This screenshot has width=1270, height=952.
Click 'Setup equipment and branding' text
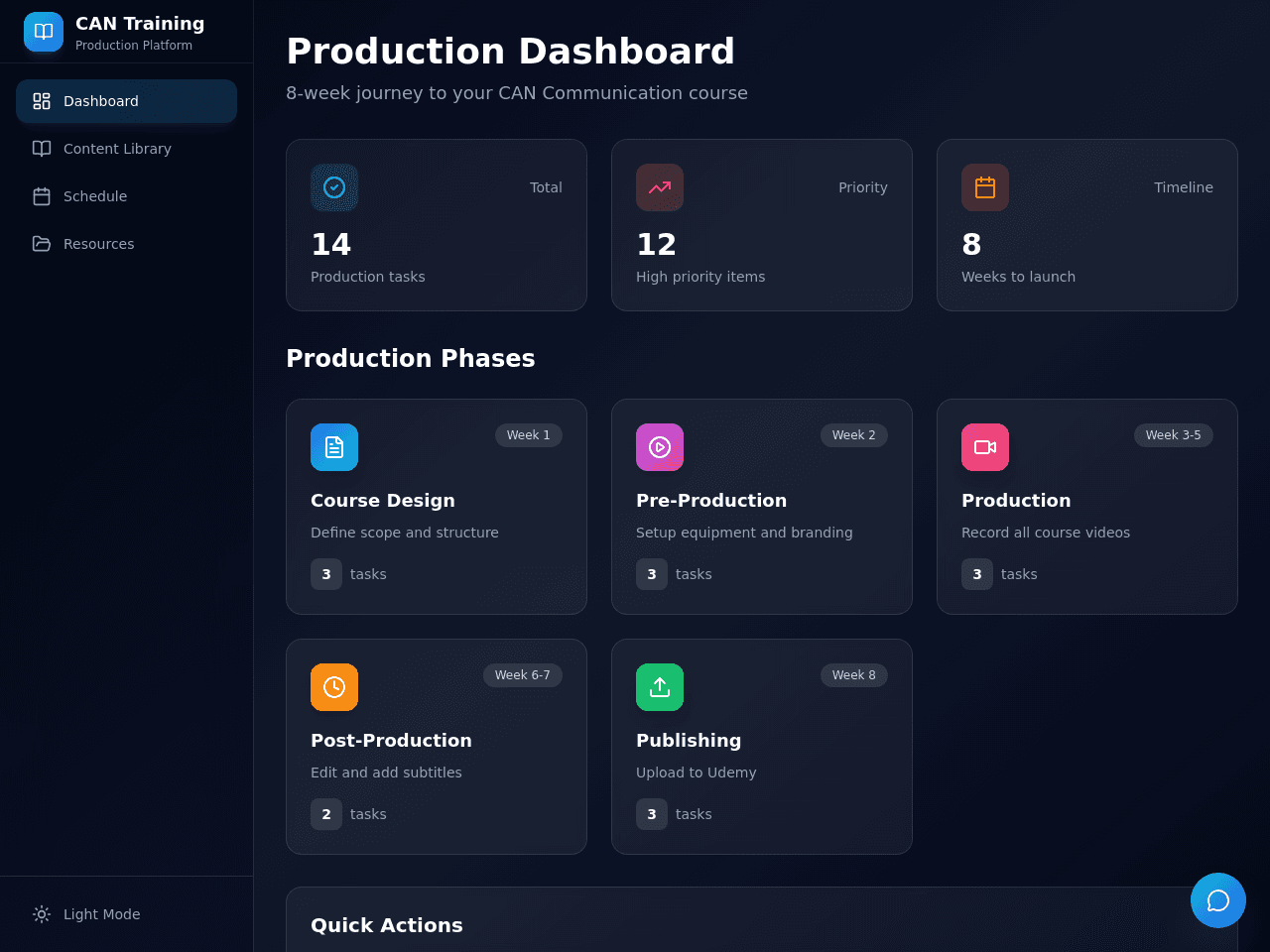(x=744, y=533)
